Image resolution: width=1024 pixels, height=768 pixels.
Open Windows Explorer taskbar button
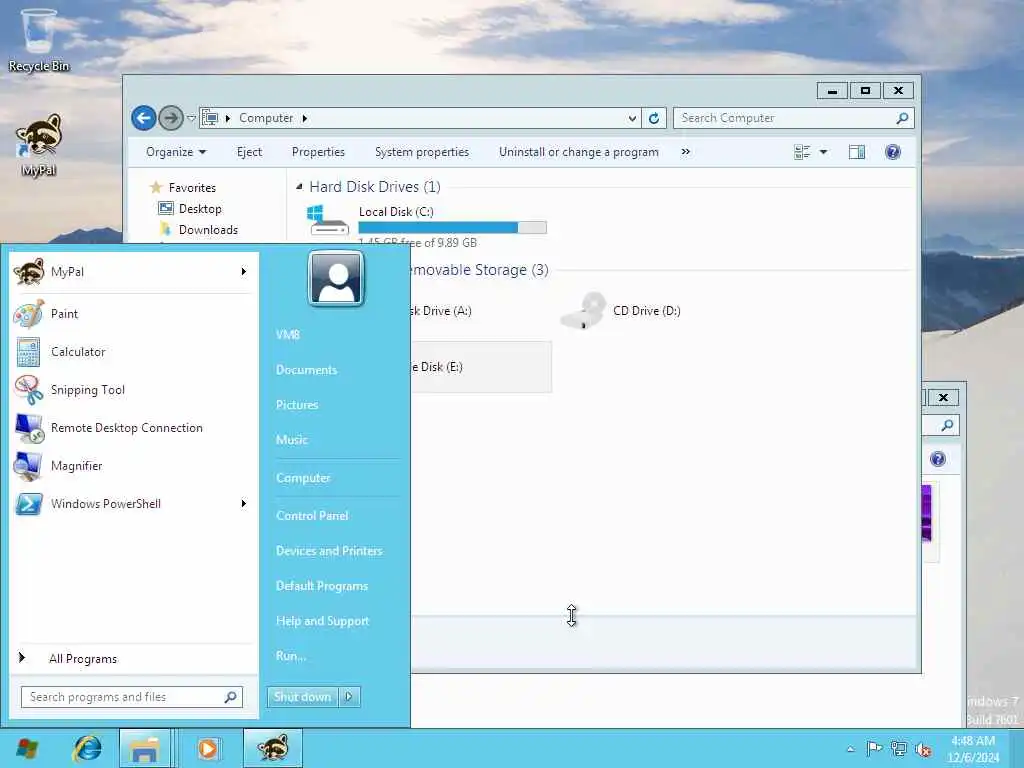(x=145, y=748)
